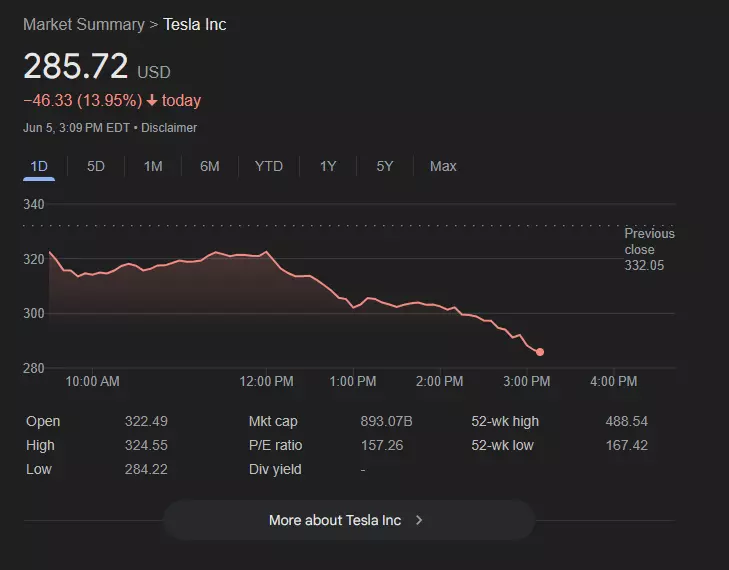Click the Tesla Inc title link

coord(194,25)
